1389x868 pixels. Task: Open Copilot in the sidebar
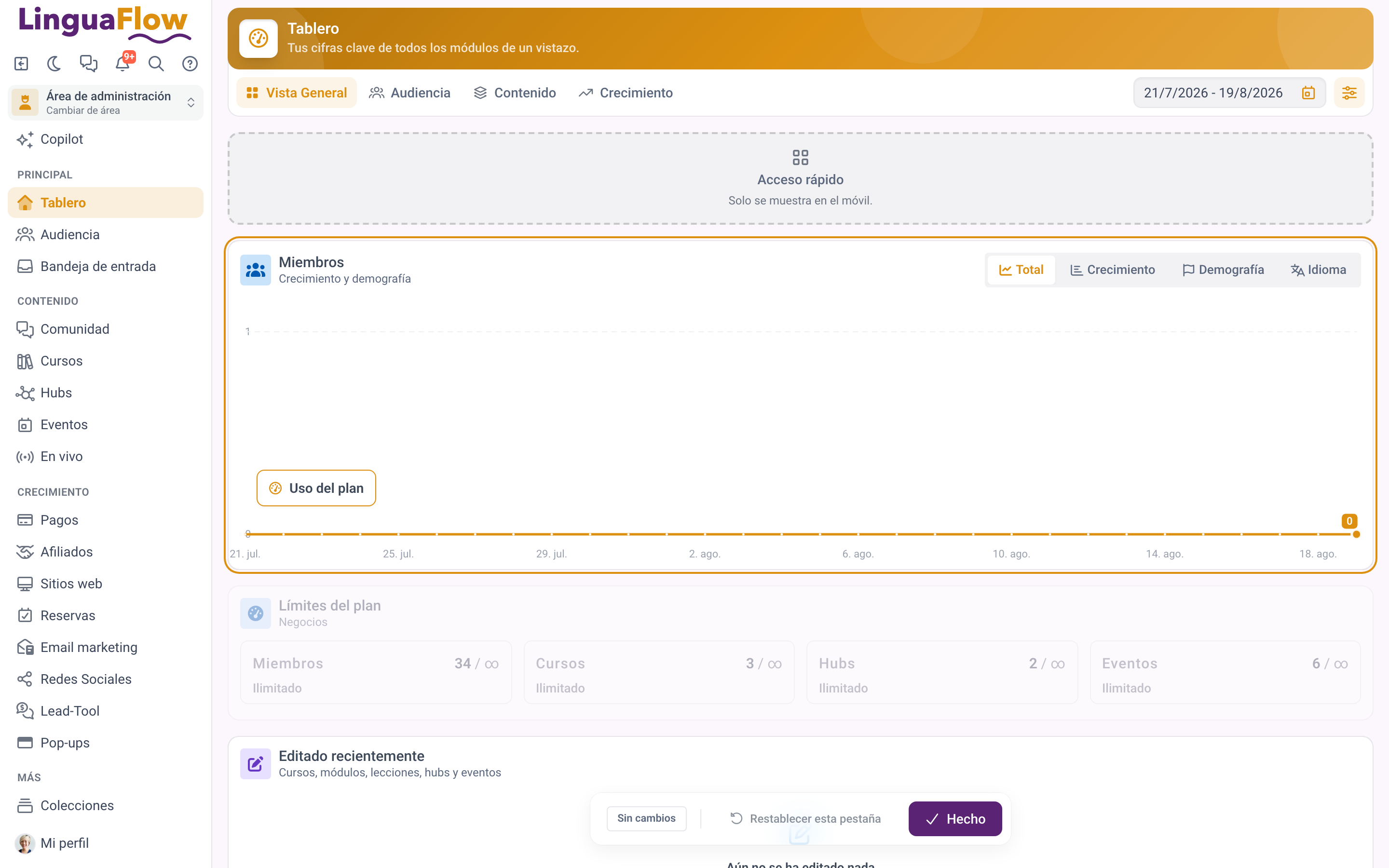106,139
